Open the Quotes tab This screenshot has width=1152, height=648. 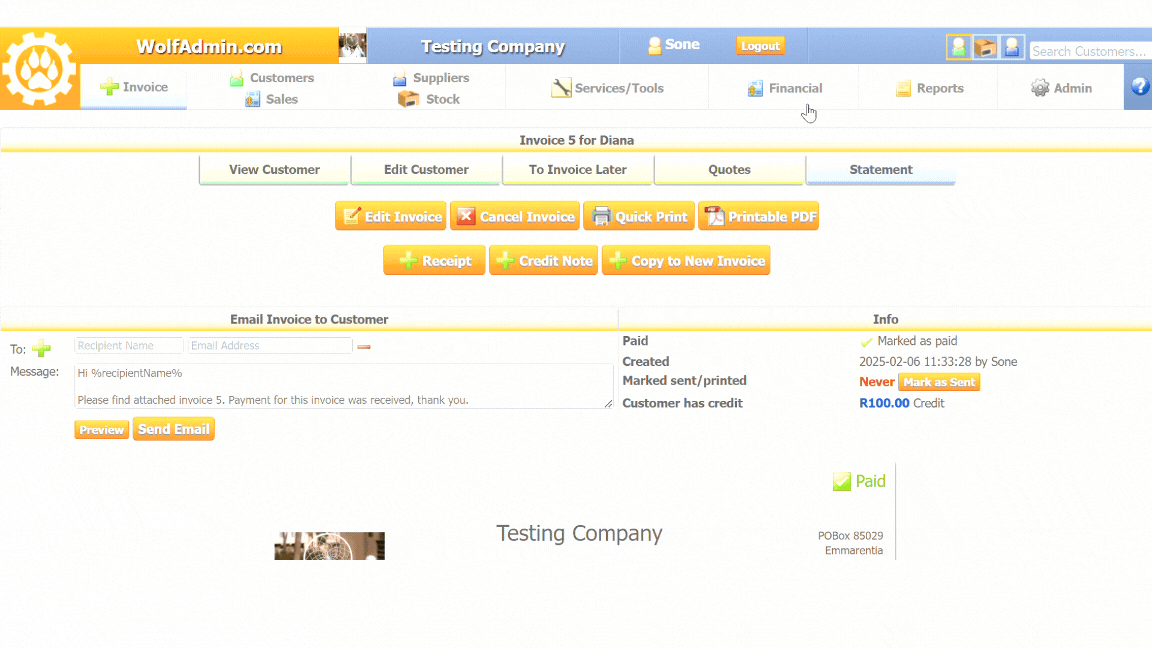(x=730, y=170)
